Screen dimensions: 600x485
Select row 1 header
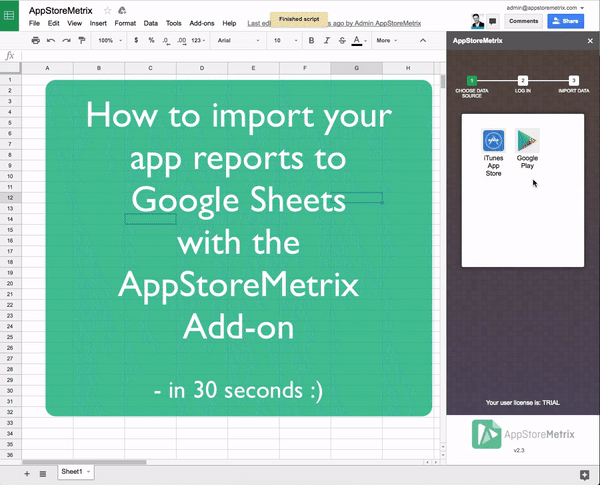pos(10,80)
